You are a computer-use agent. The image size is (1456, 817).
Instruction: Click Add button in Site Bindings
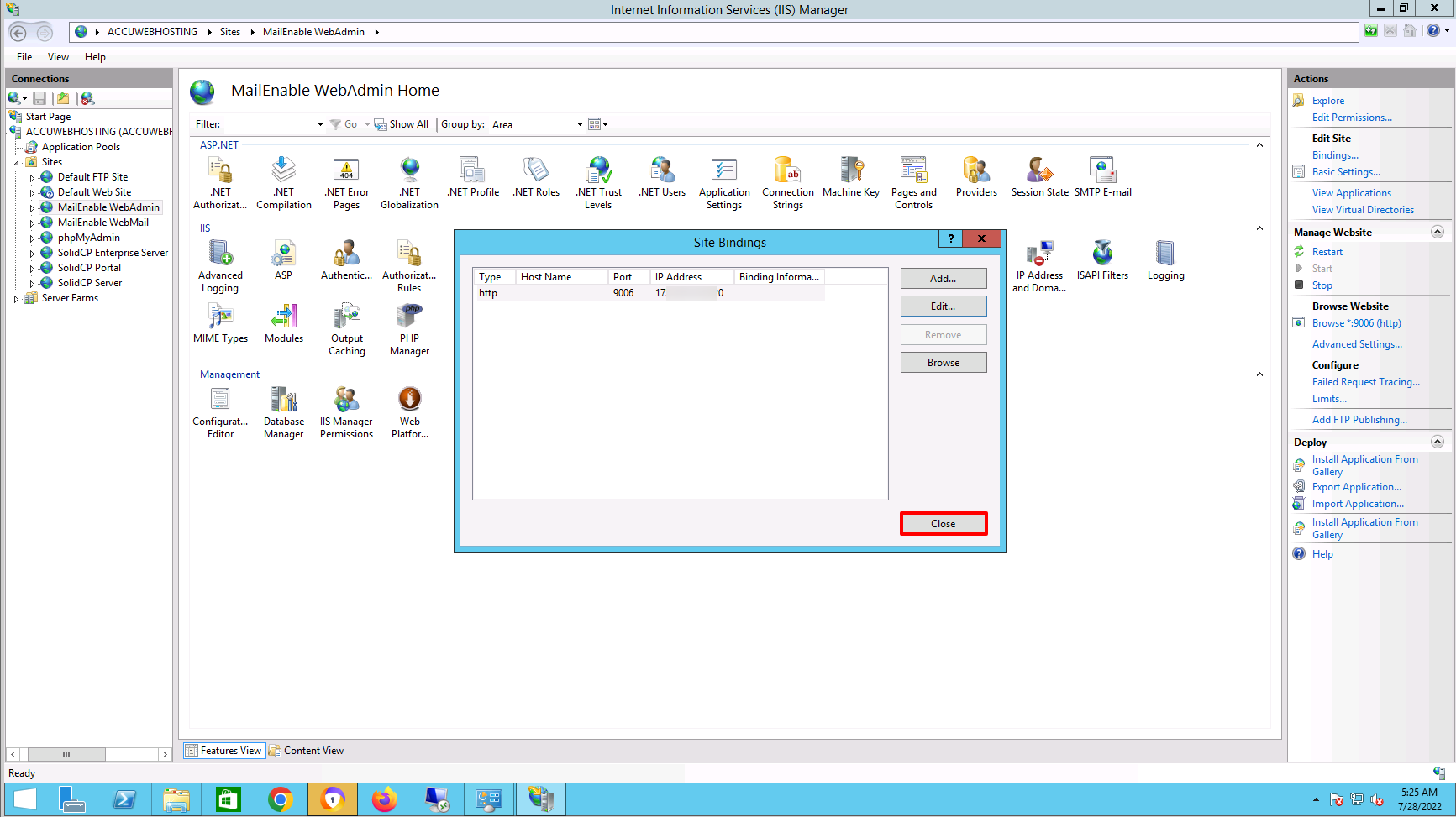pos(944,278)
